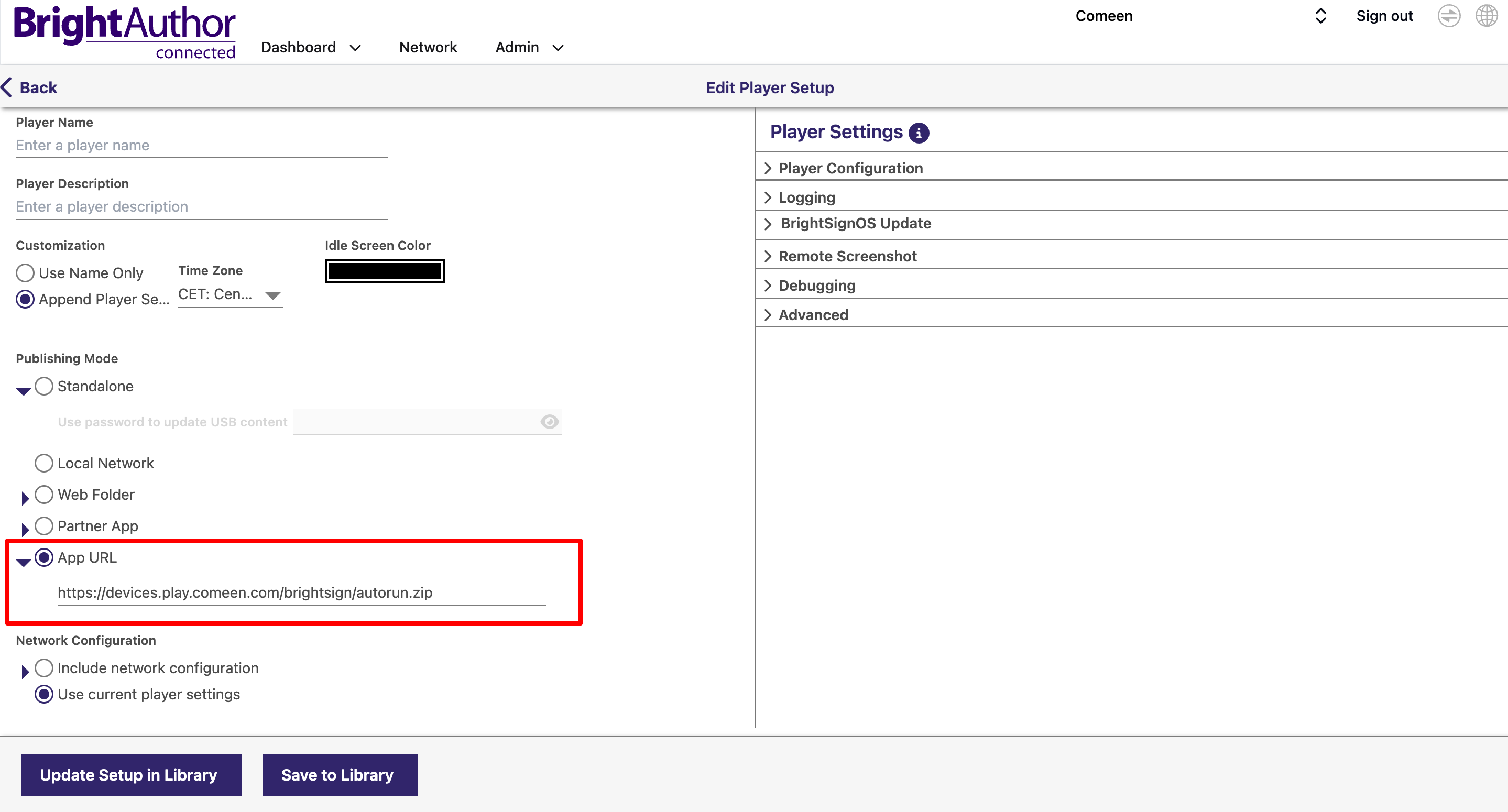Open the Network menu item
Viewport: 1508px width, 812px height.
click(428, 48)
